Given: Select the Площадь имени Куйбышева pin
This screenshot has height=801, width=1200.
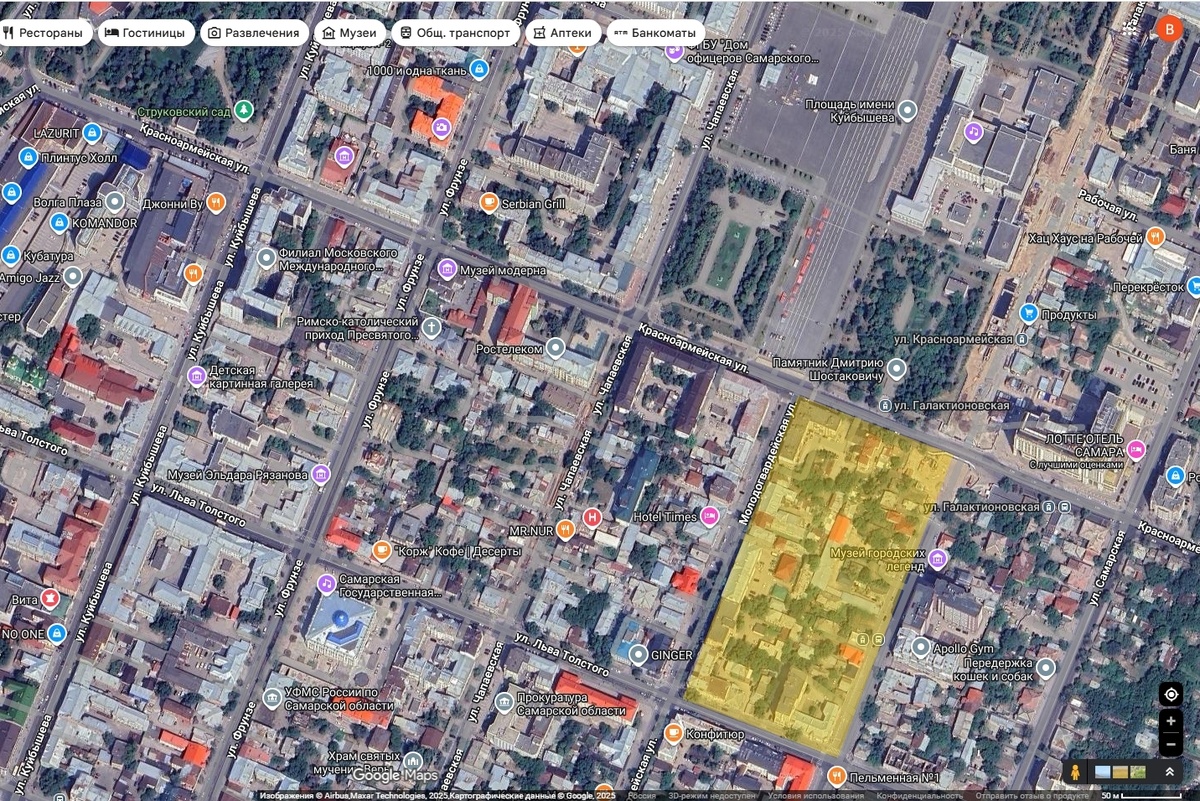Looking at the screenshot, I should pos(907,111).
